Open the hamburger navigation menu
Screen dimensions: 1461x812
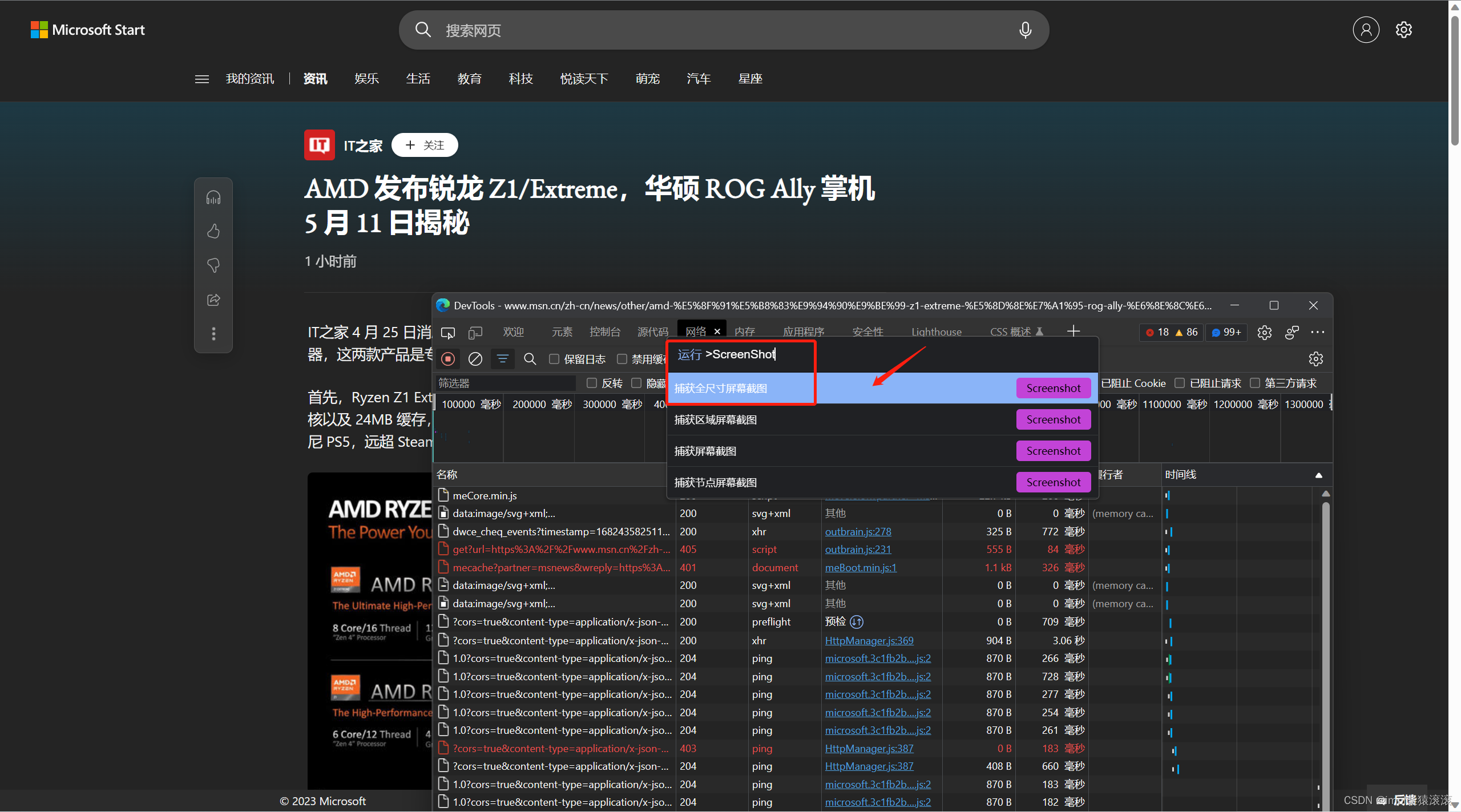(202, 79)
